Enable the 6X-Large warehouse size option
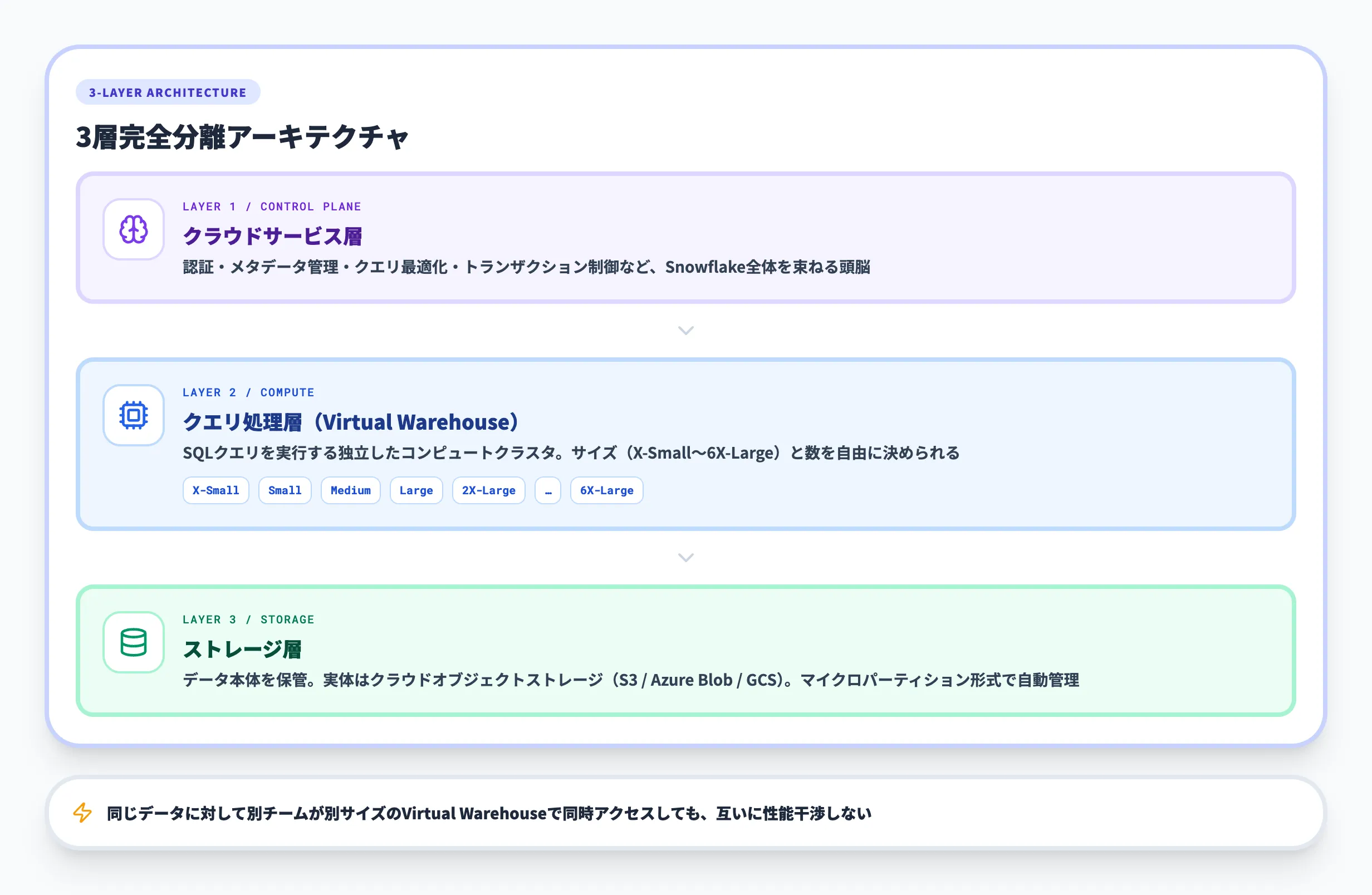The width and height of the screenshot is (1372, 895). 606,490
